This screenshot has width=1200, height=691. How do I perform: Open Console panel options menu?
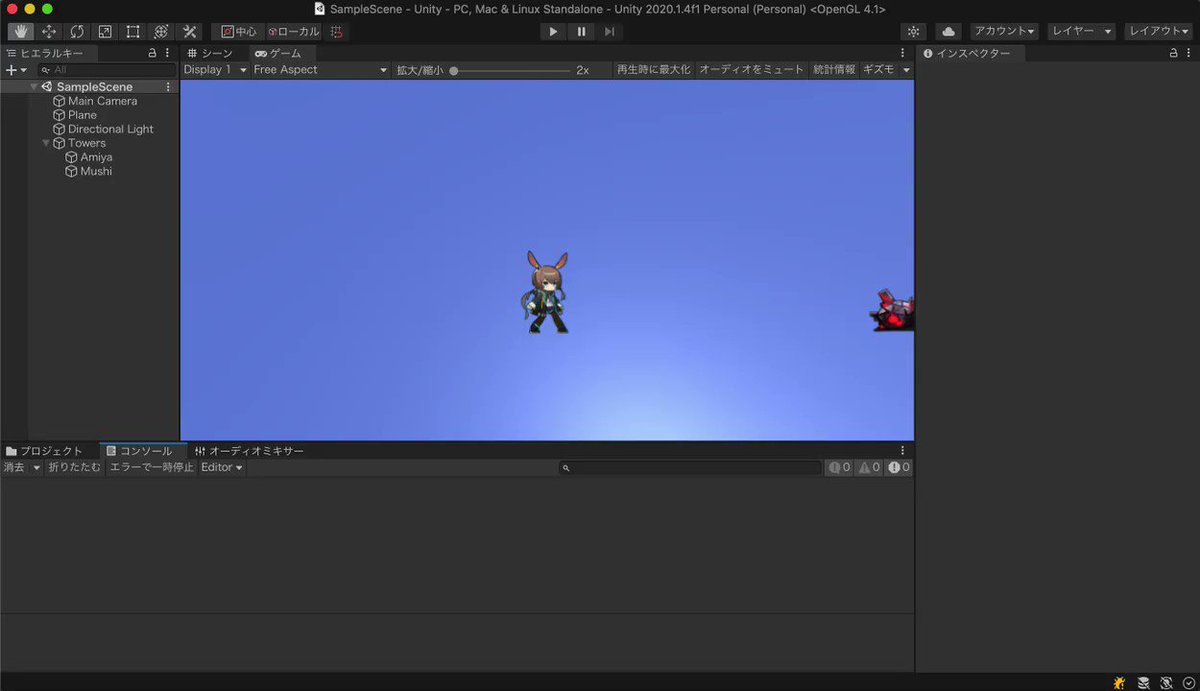point(903,451)
